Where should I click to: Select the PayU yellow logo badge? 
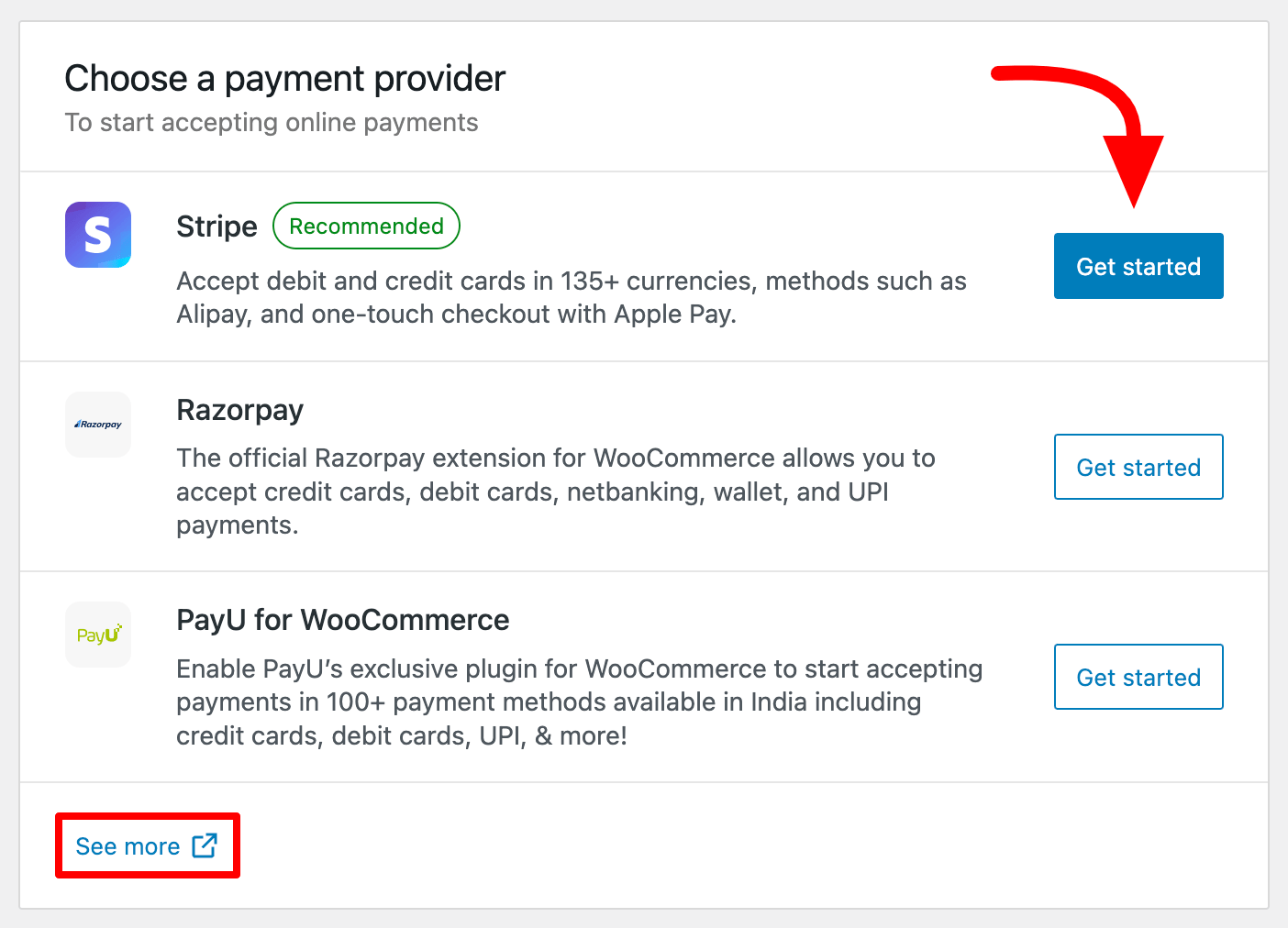click(x=97, y=634)
